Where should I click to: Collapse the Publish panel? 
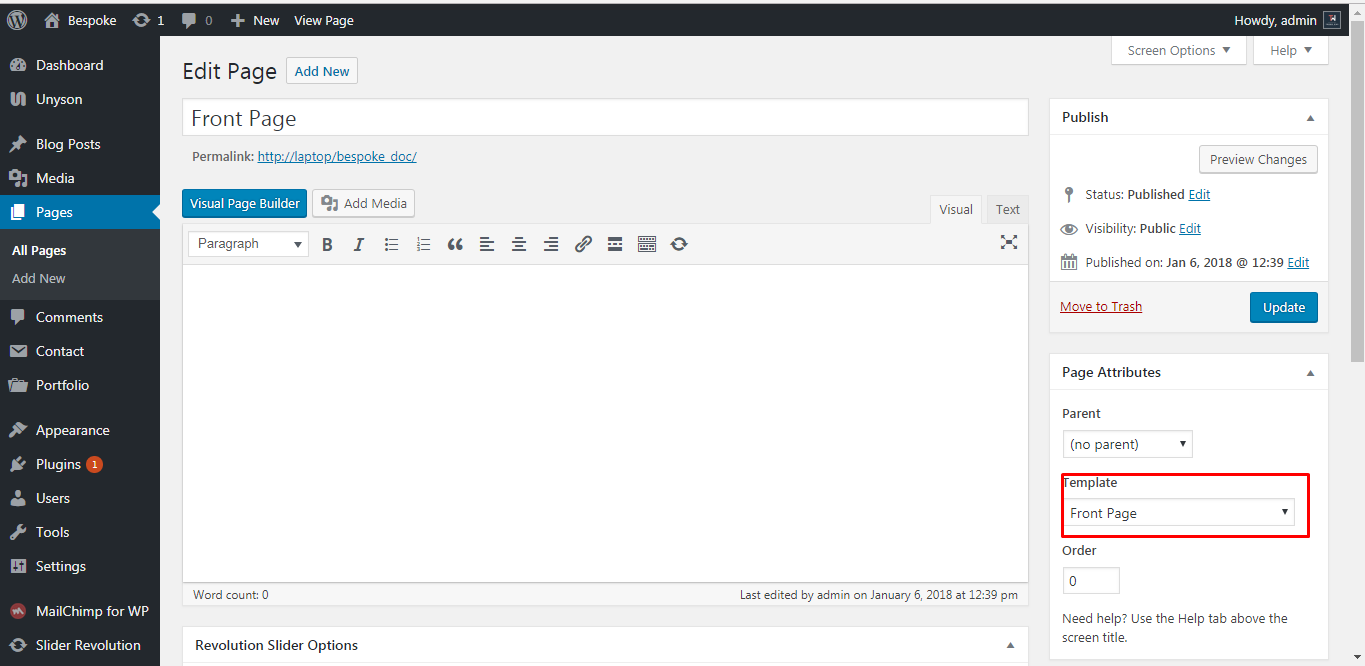click(1310, 118)
